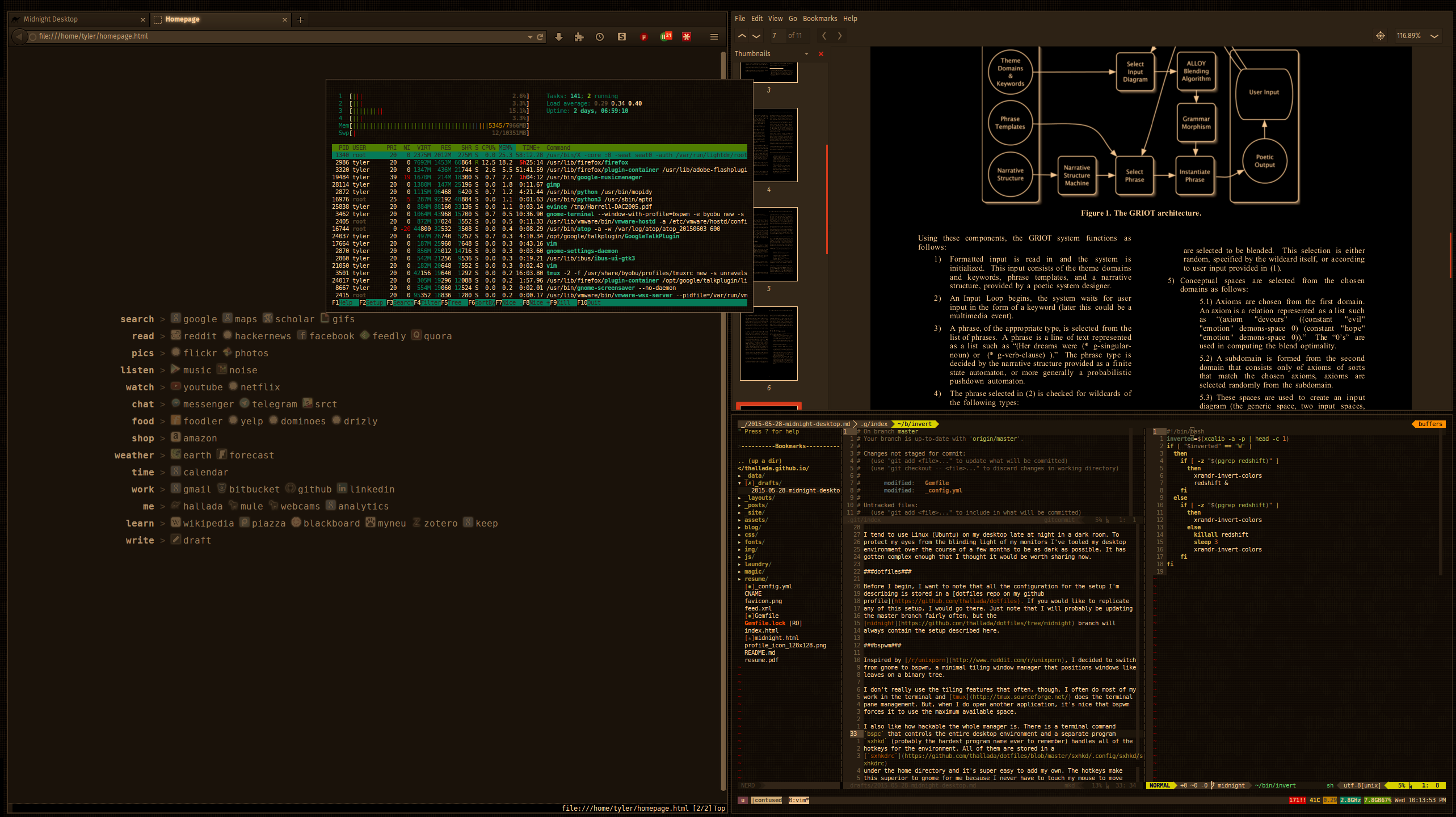Open downloads with the down-arrow toolbar icon
Viewport: 1456px width, 817px height.
tap(559, 36)
